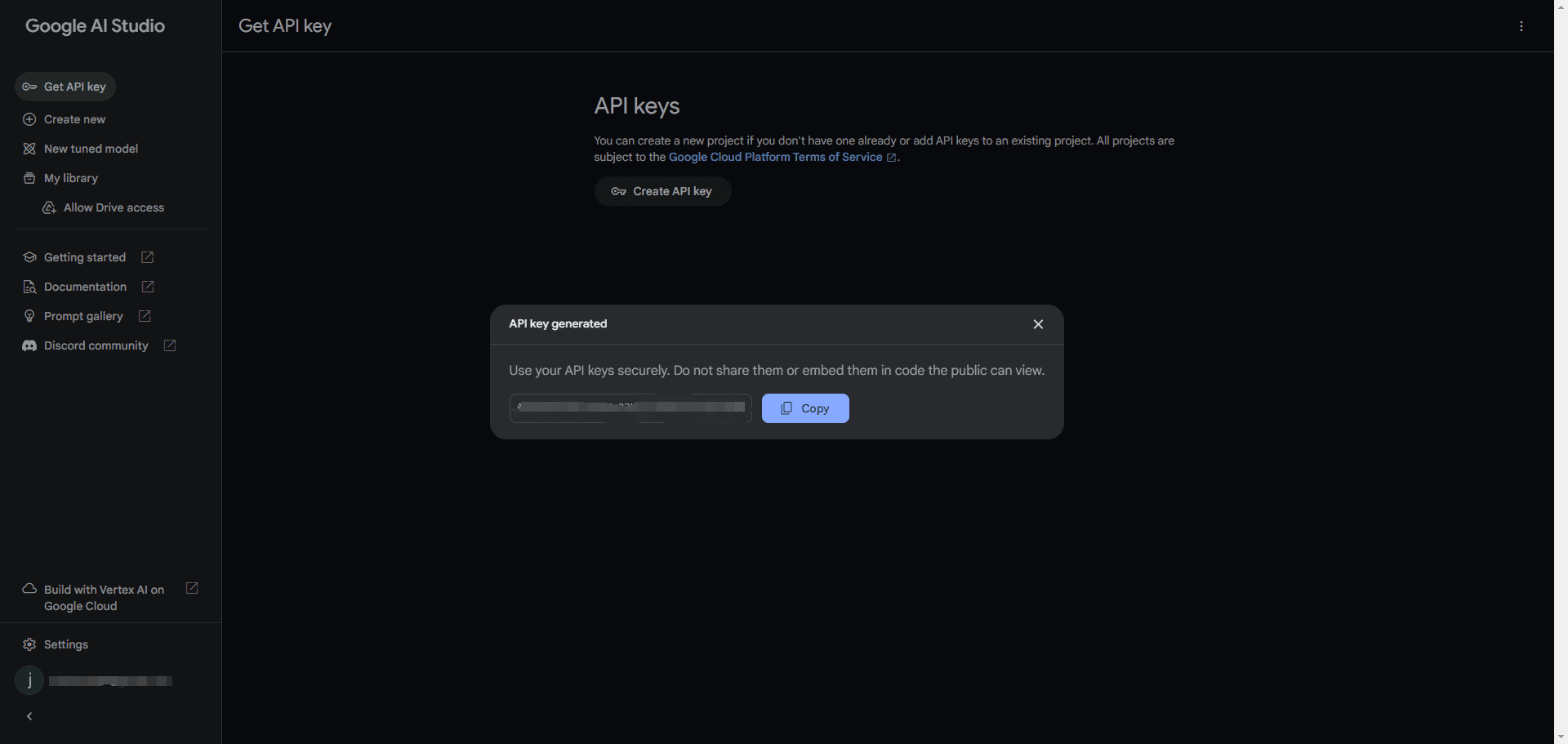This screenshot has width=1568, height=744.
Task: Click the API keys heading text
Action: (x=637, y=106)
